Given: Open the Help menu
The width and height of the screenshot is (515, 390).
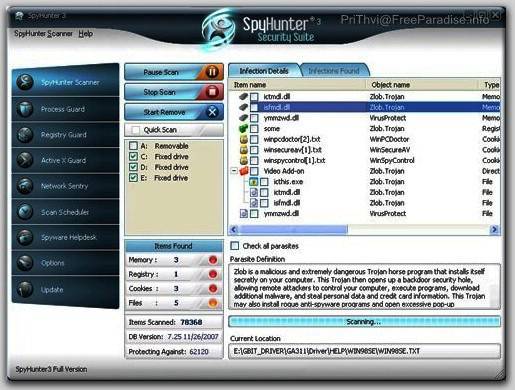Looking at the screenshot, I should 86,34.
